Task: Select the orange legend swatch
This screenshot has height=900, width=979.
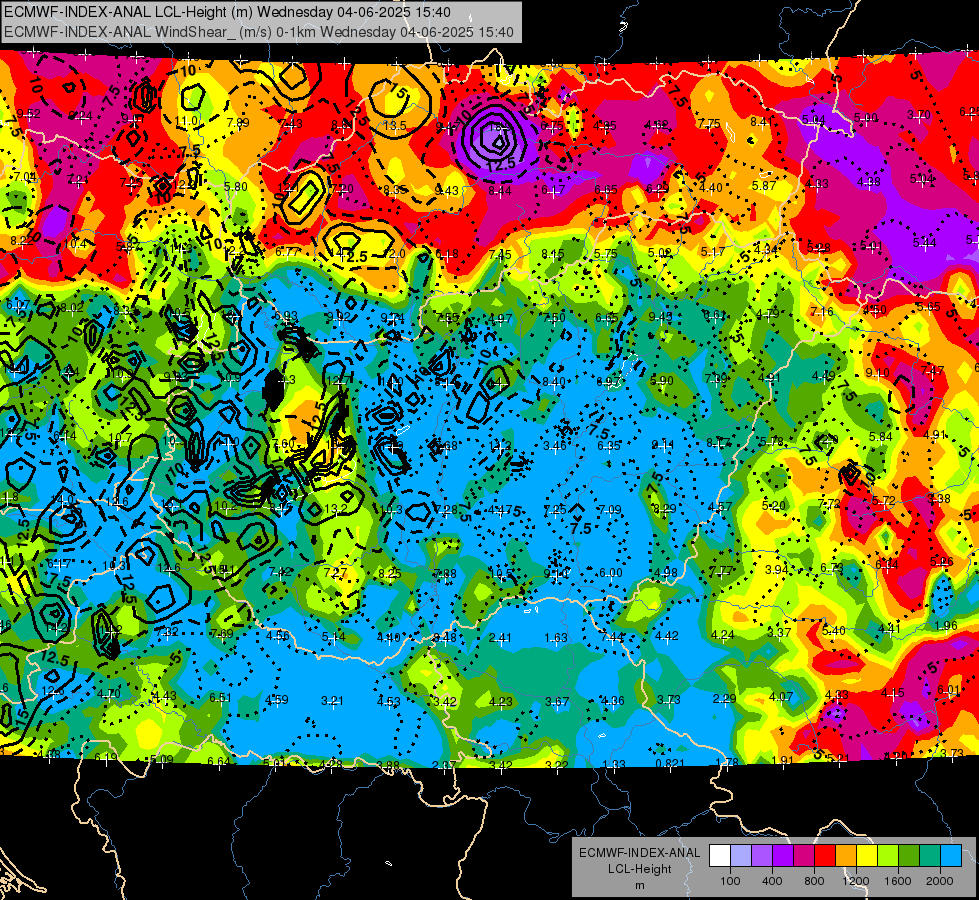Action: [x=846, y=856]
